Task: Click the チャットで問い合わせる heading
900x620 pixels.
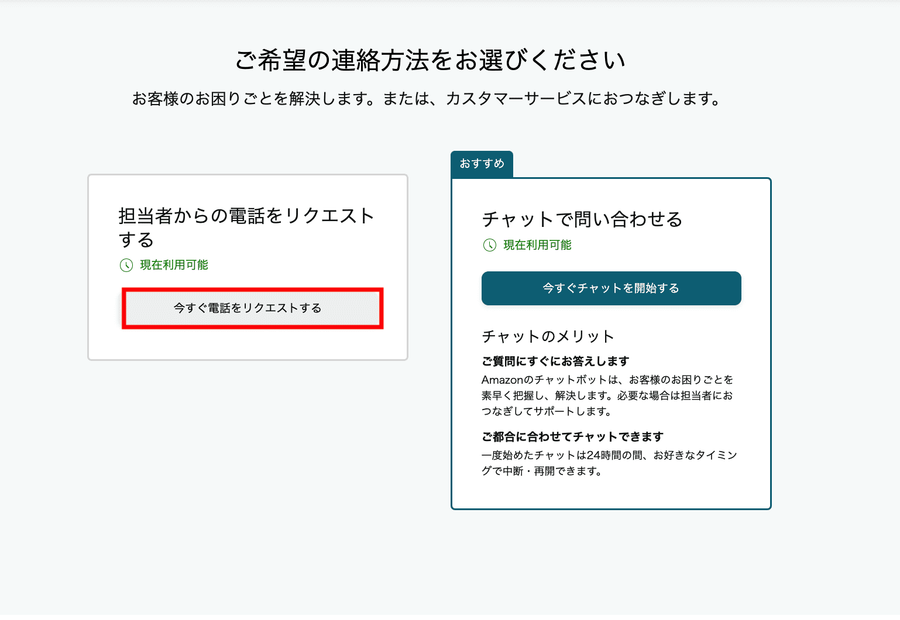Action: 582,219
